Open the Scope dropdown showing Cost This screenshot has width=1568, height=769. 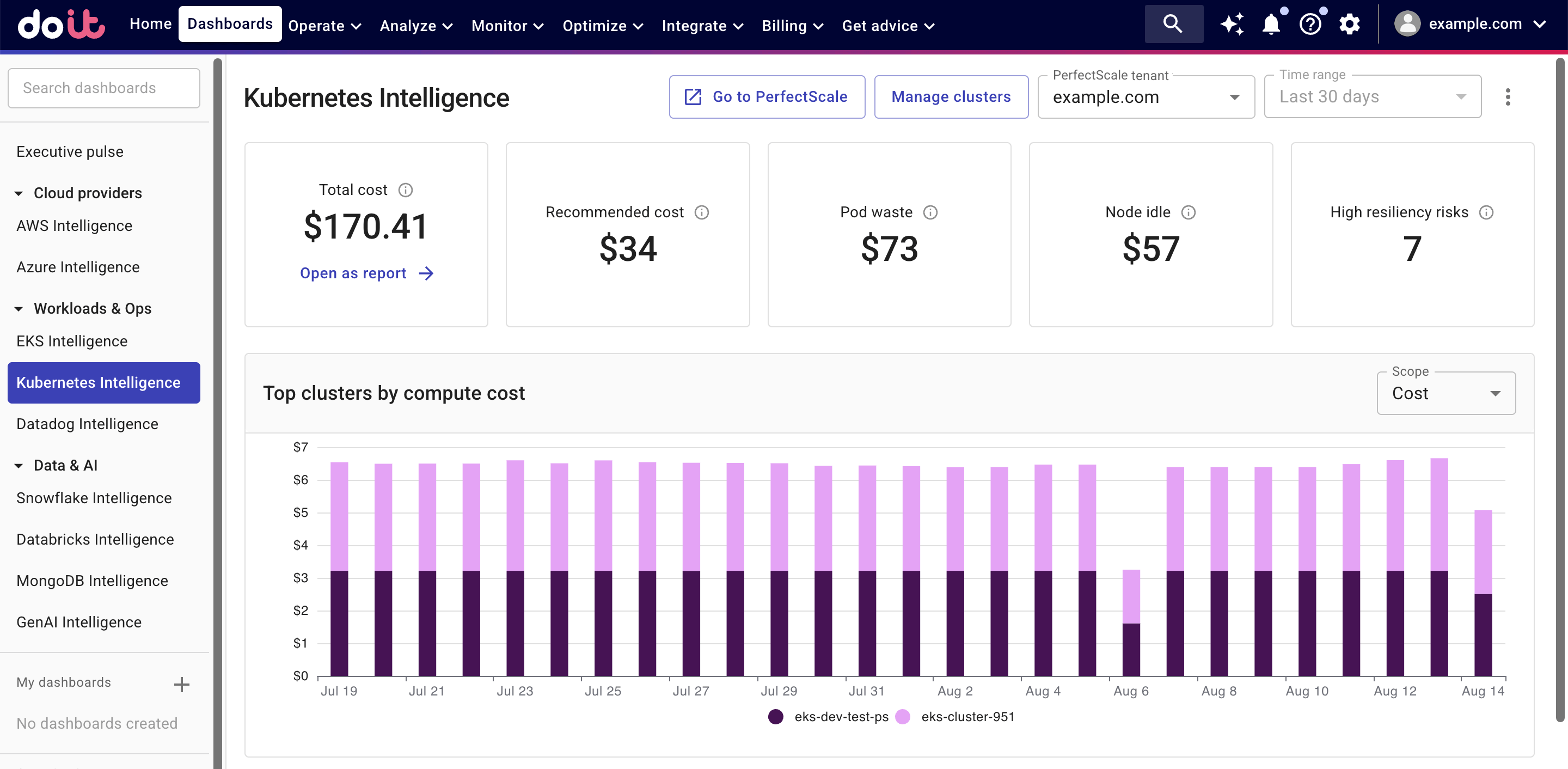point(1446,393)
